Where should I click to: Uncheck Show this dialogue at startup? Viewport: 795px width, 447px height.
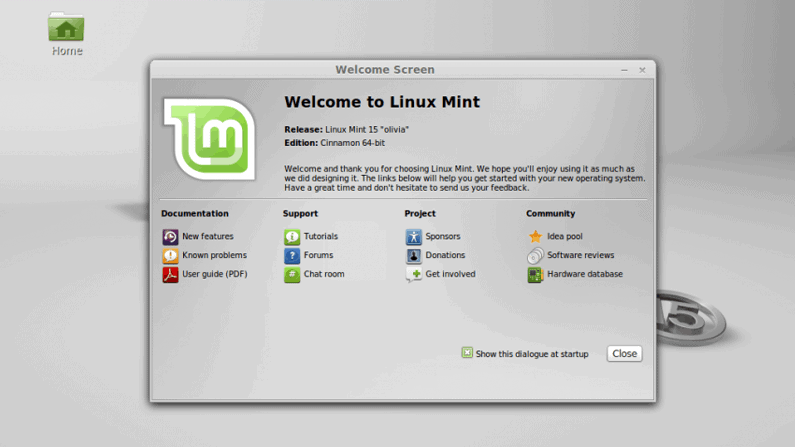click(467, 353)
